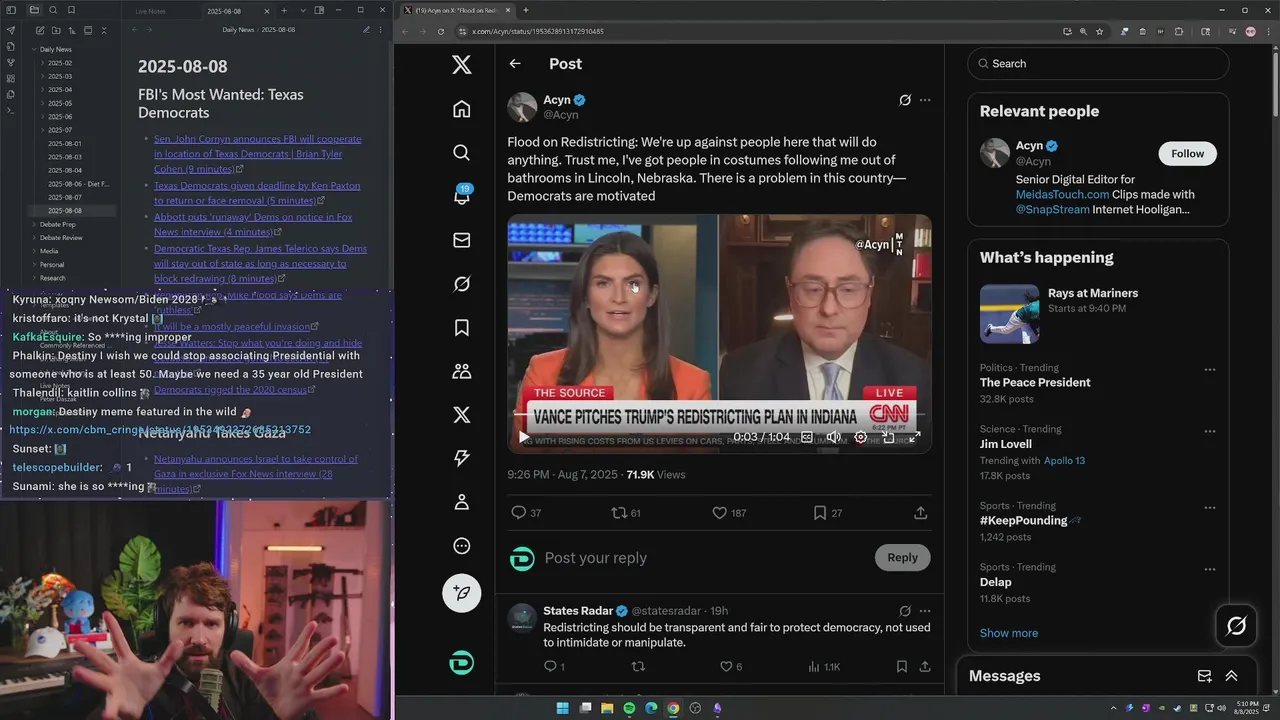
Task: Bookmark this page with Chrome star
Action: [1099, 31]
